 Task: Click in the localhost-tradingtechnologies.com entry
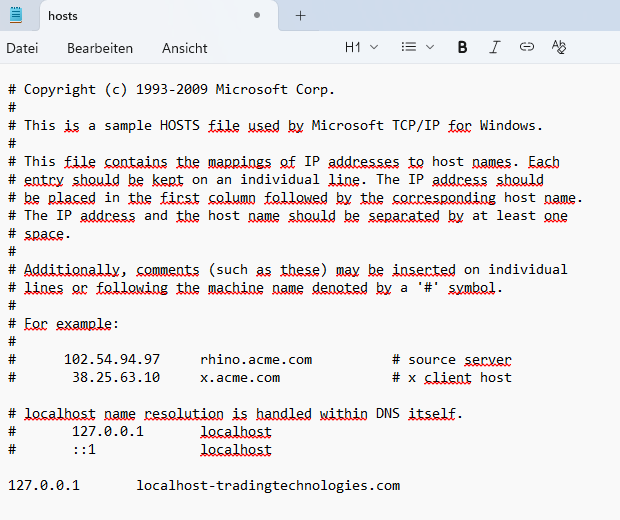tap(268, 486)
